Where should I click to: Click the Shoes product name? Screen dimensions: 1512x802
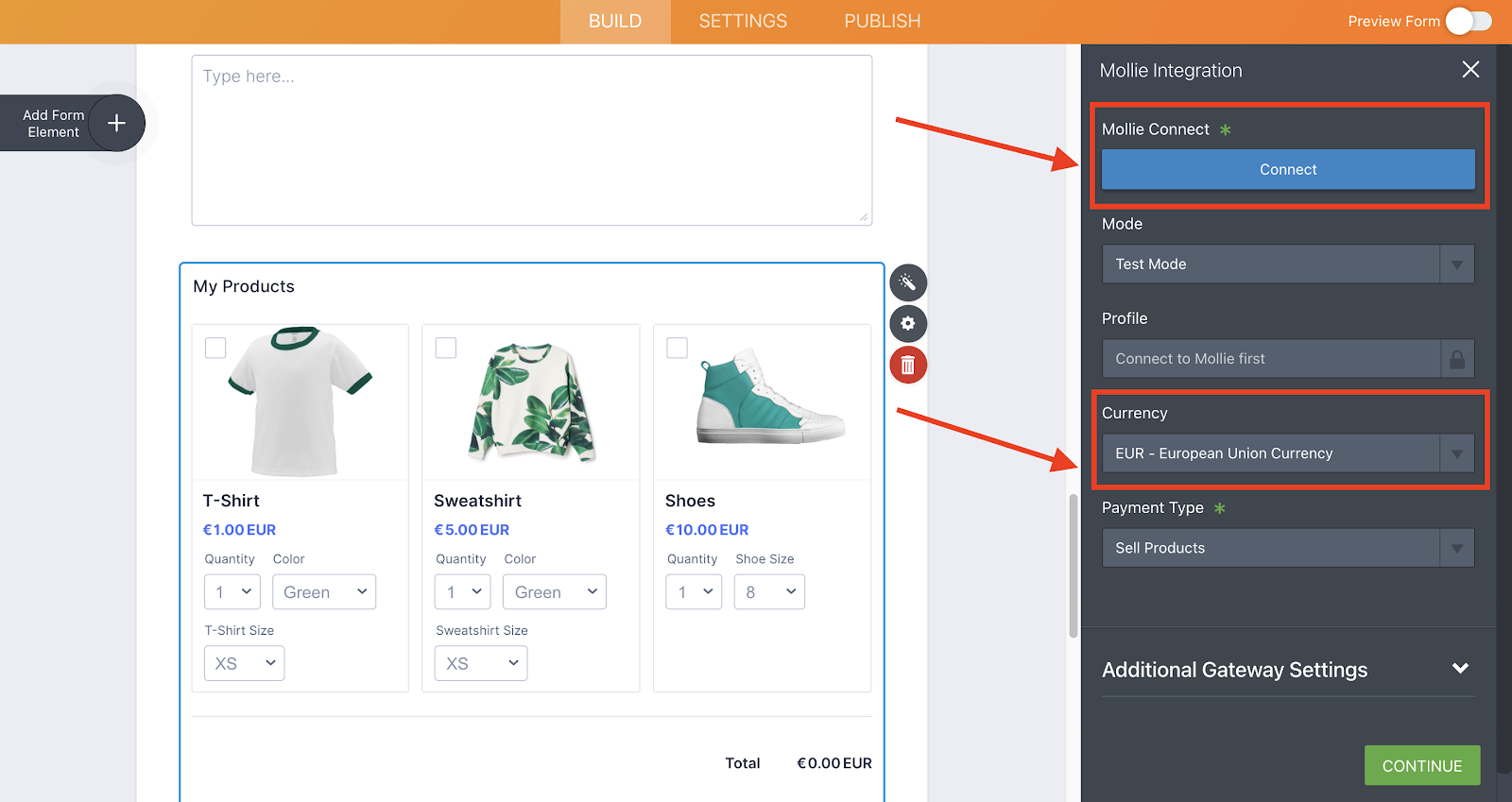click(x=691, y=501)
